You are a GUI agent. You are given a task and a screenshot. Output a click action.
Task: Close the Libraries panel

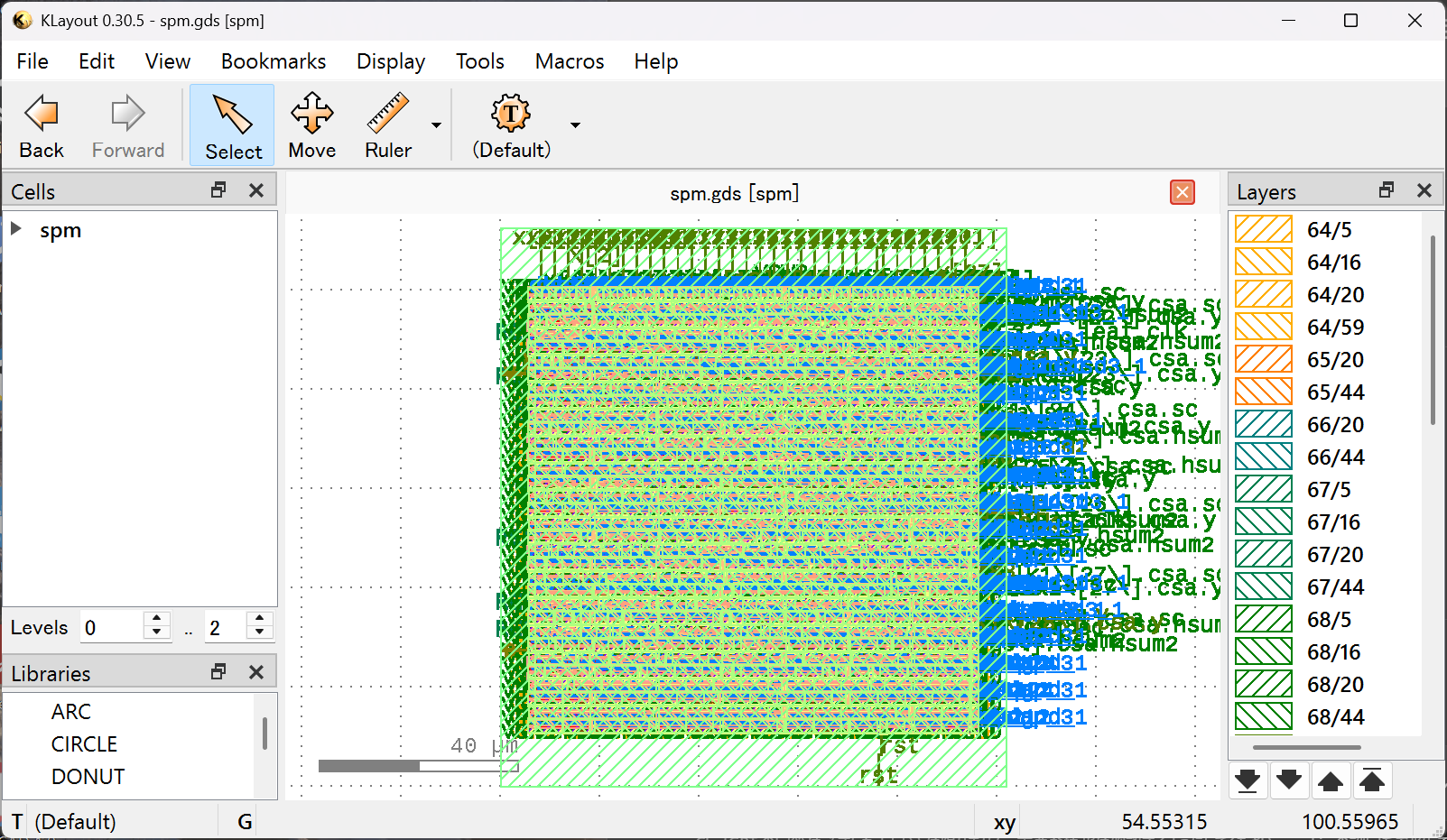click(x=256, y=672)
